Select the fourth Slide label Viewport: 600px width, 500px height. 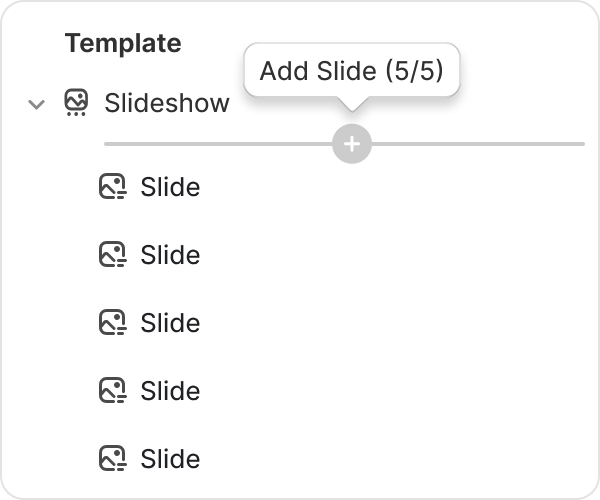(x=170, y=391)
